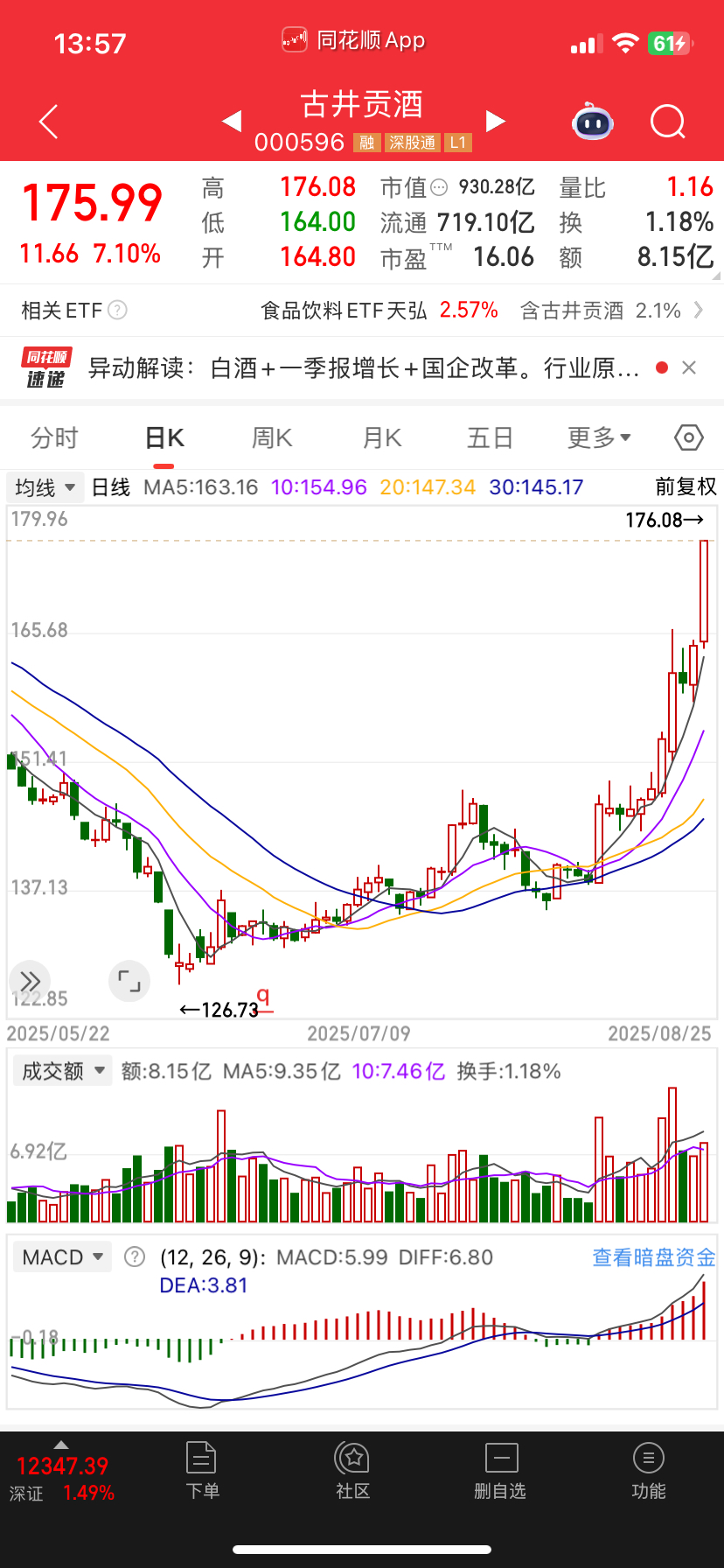Viewport: 724px width, 1568px height.
Task: Tap the 古井贡酒 stock title
Action: coord(362,104)
